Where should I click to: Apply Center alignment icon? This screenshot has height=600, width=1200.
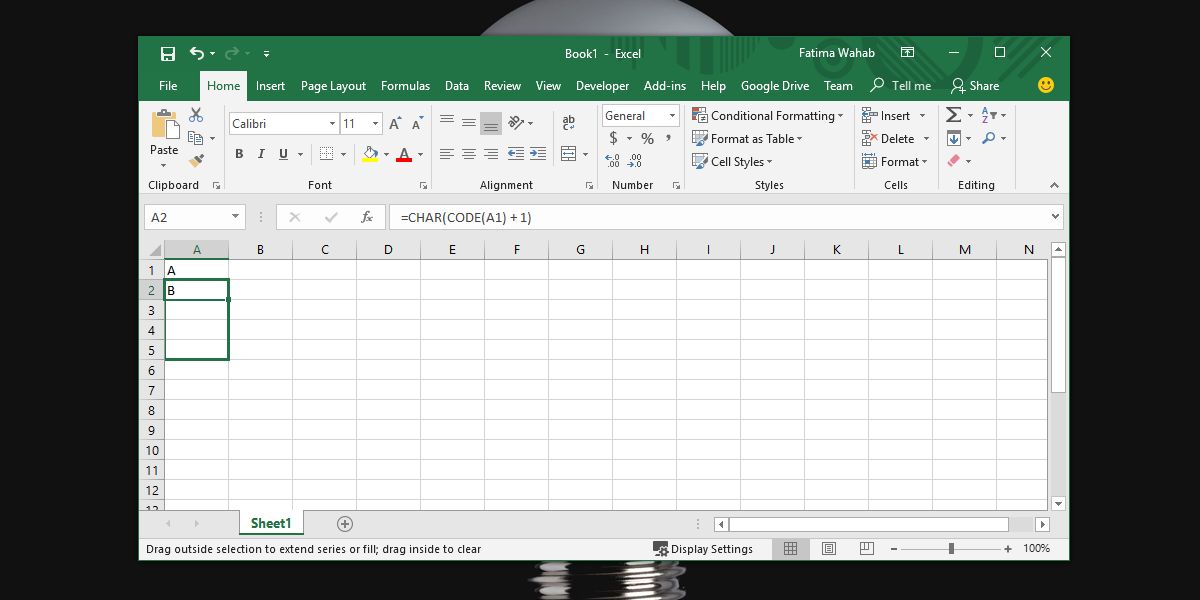point(468,154)
